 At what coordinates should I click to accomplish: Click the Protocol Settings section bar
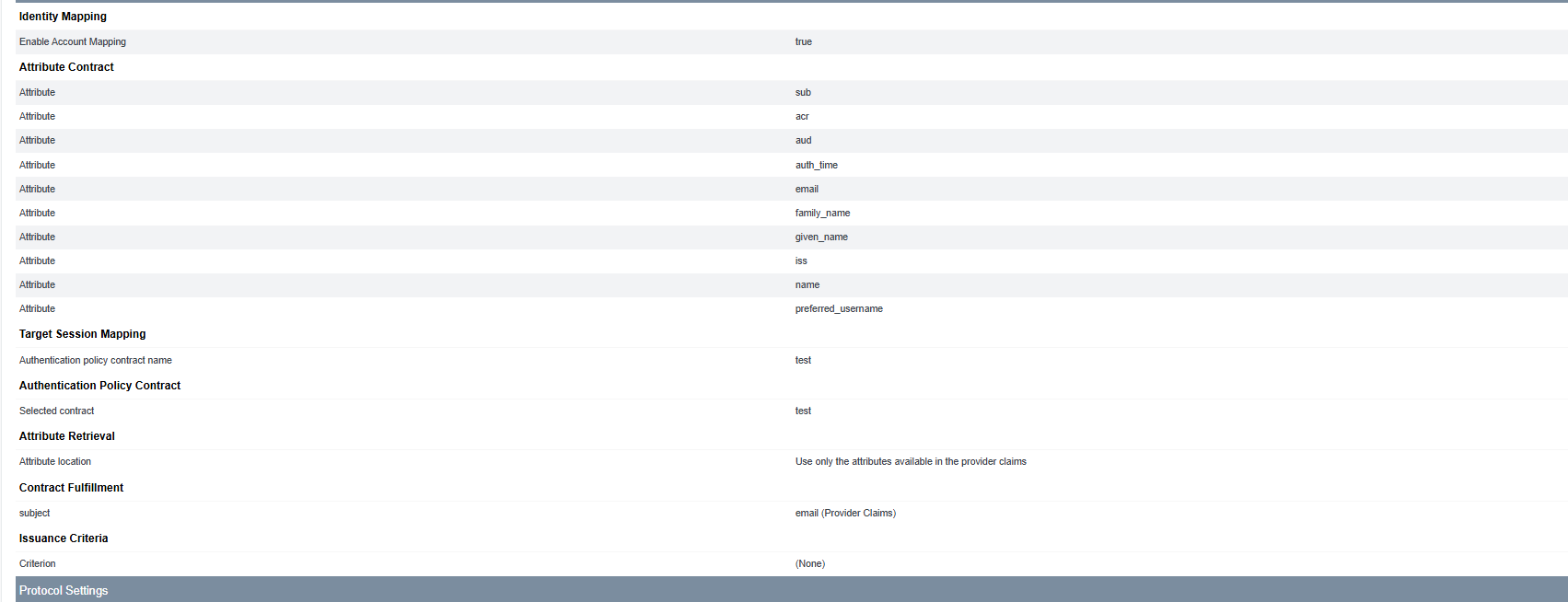click(792, 590)
